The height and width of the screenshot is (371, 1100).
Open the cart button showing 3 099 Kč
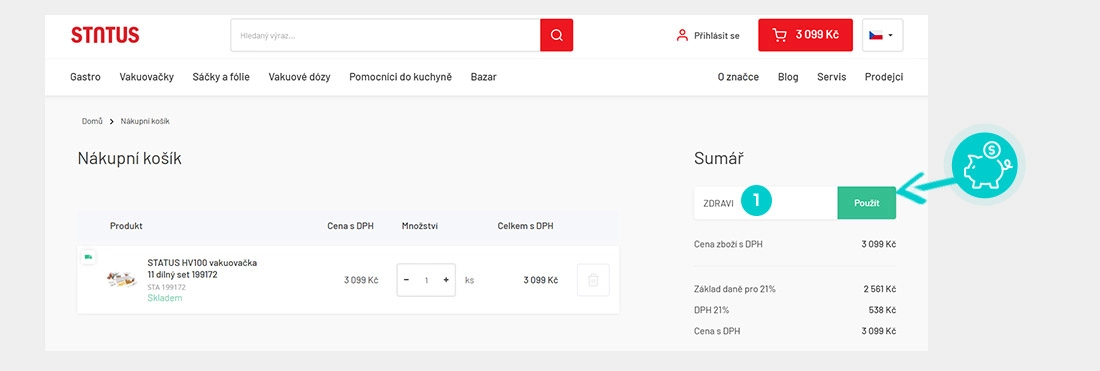tap(805, 35)
